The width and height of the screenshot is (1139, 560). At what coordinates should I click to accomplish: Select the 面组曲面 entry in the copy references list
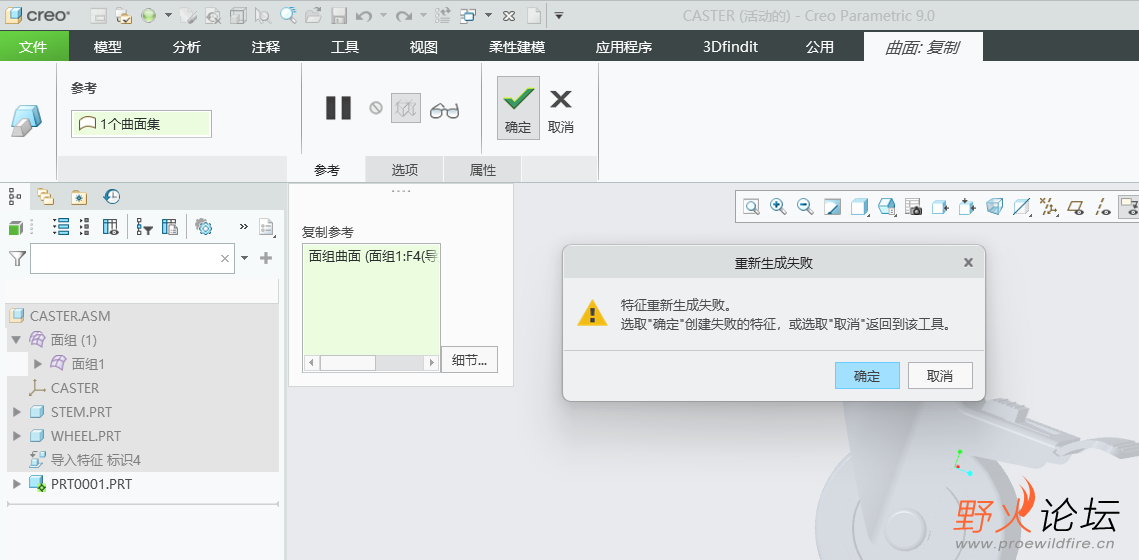[371, 256]
